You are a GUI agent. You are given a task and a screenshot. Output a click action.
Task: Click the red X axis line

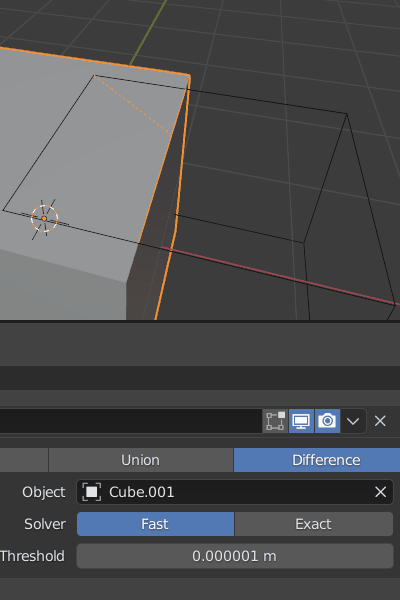(277, 275)
